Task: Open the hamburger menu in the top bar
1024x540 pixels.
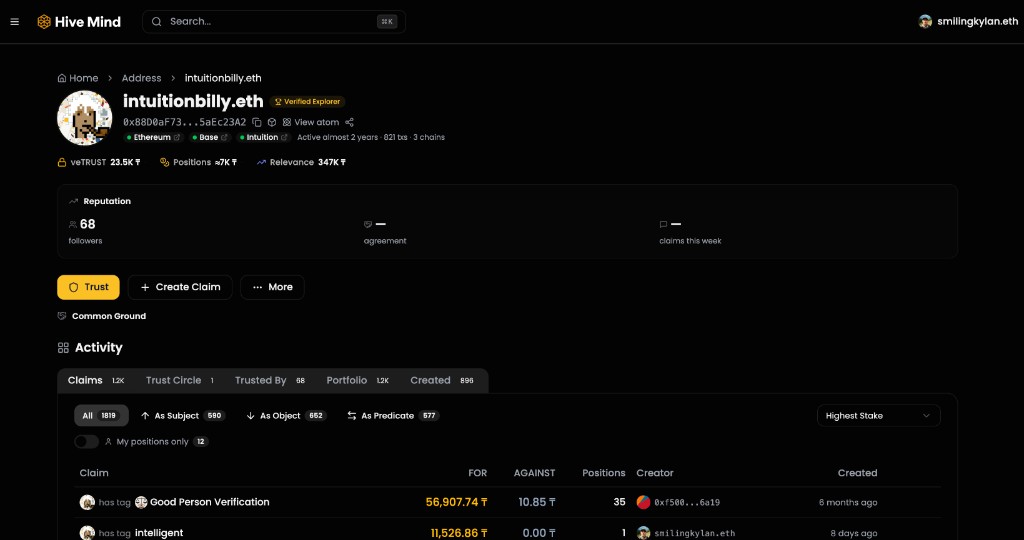Action: coord(14,22)
